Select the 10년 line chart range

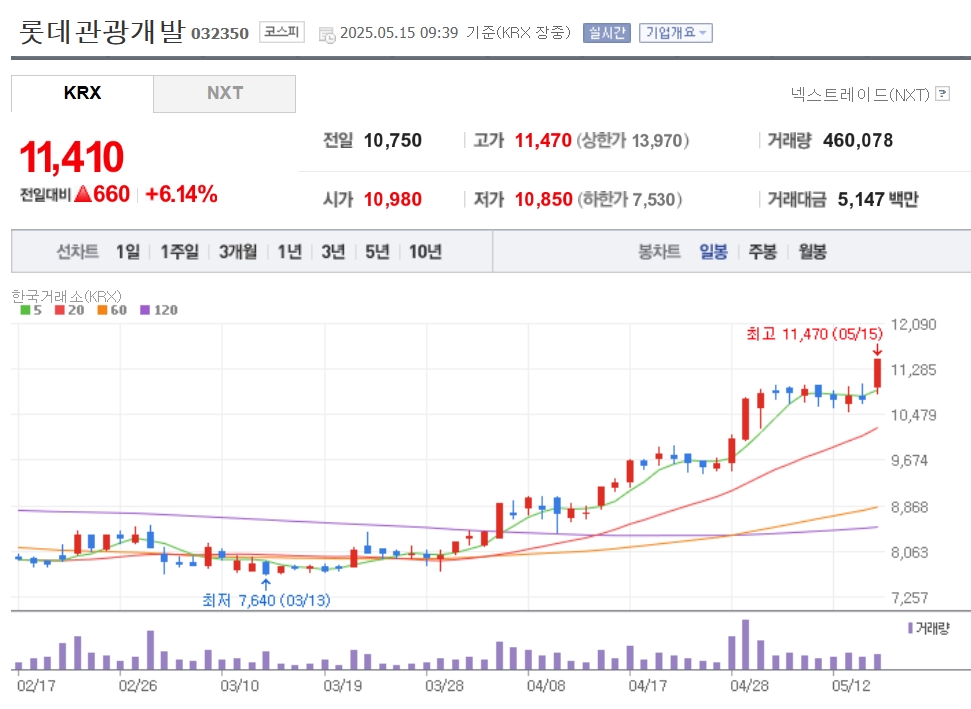pyautogui.click(x=425, y=251)
